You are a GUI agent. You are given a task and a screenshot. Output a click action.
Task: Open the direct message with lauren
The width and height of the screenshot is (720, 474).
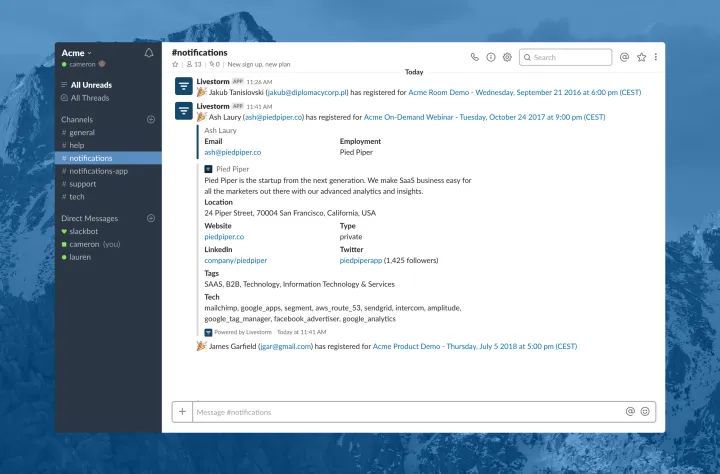pyautogui.click(x=82, y=257)
